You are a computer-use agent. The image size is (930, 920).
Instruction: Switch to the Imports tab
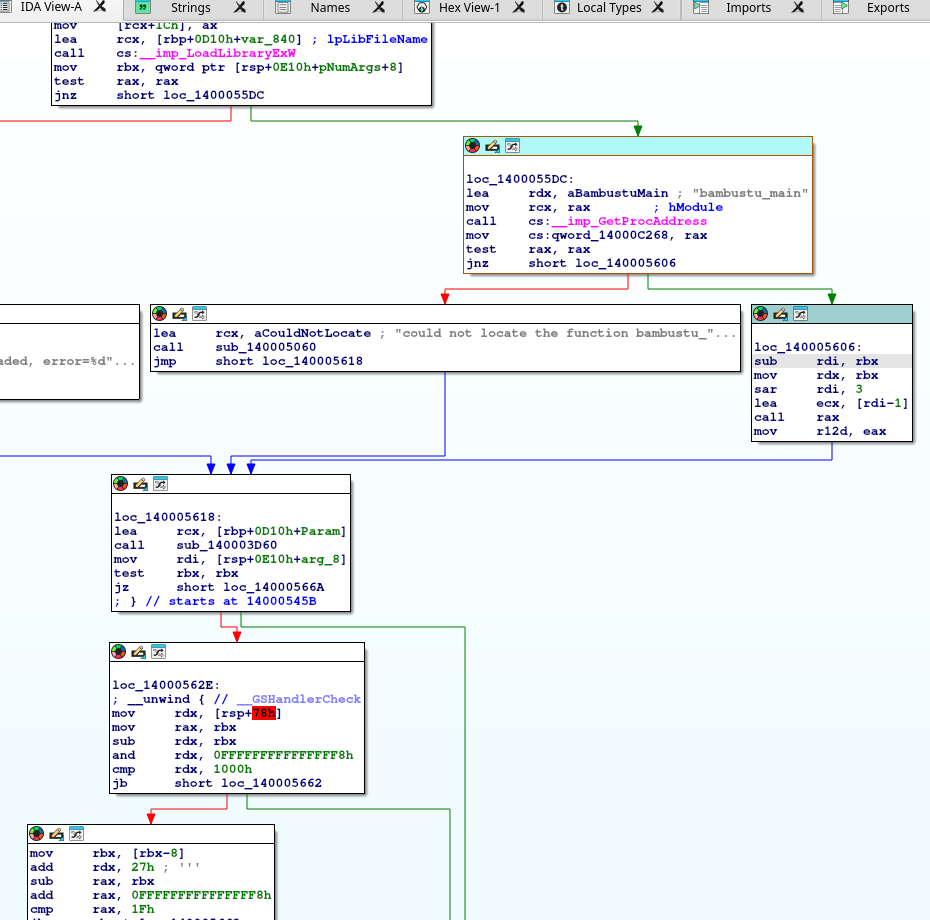click(748, 8)
